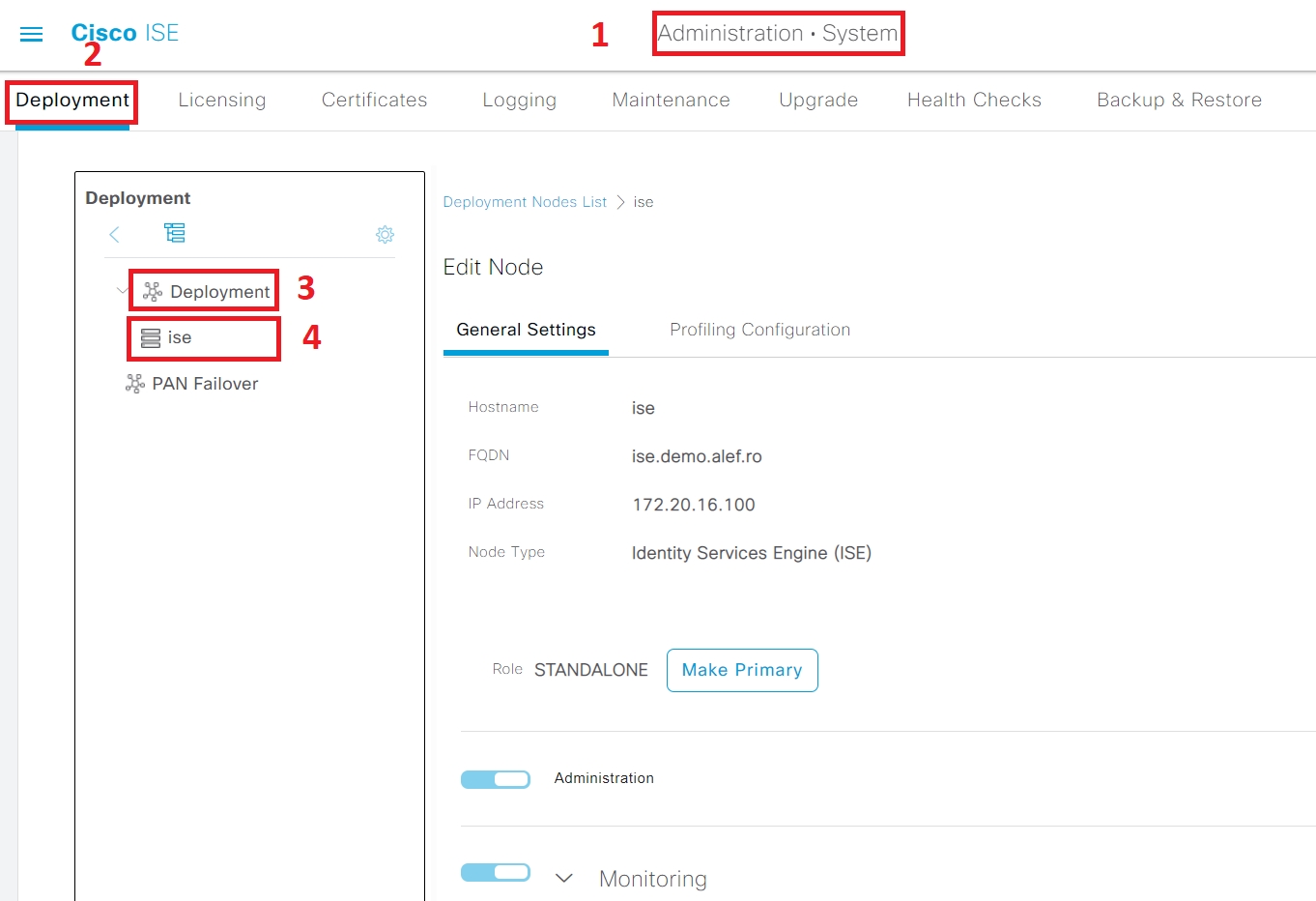Click the Monitoring section label
The image size is (1316, 901).
click(x=653, y=879)
